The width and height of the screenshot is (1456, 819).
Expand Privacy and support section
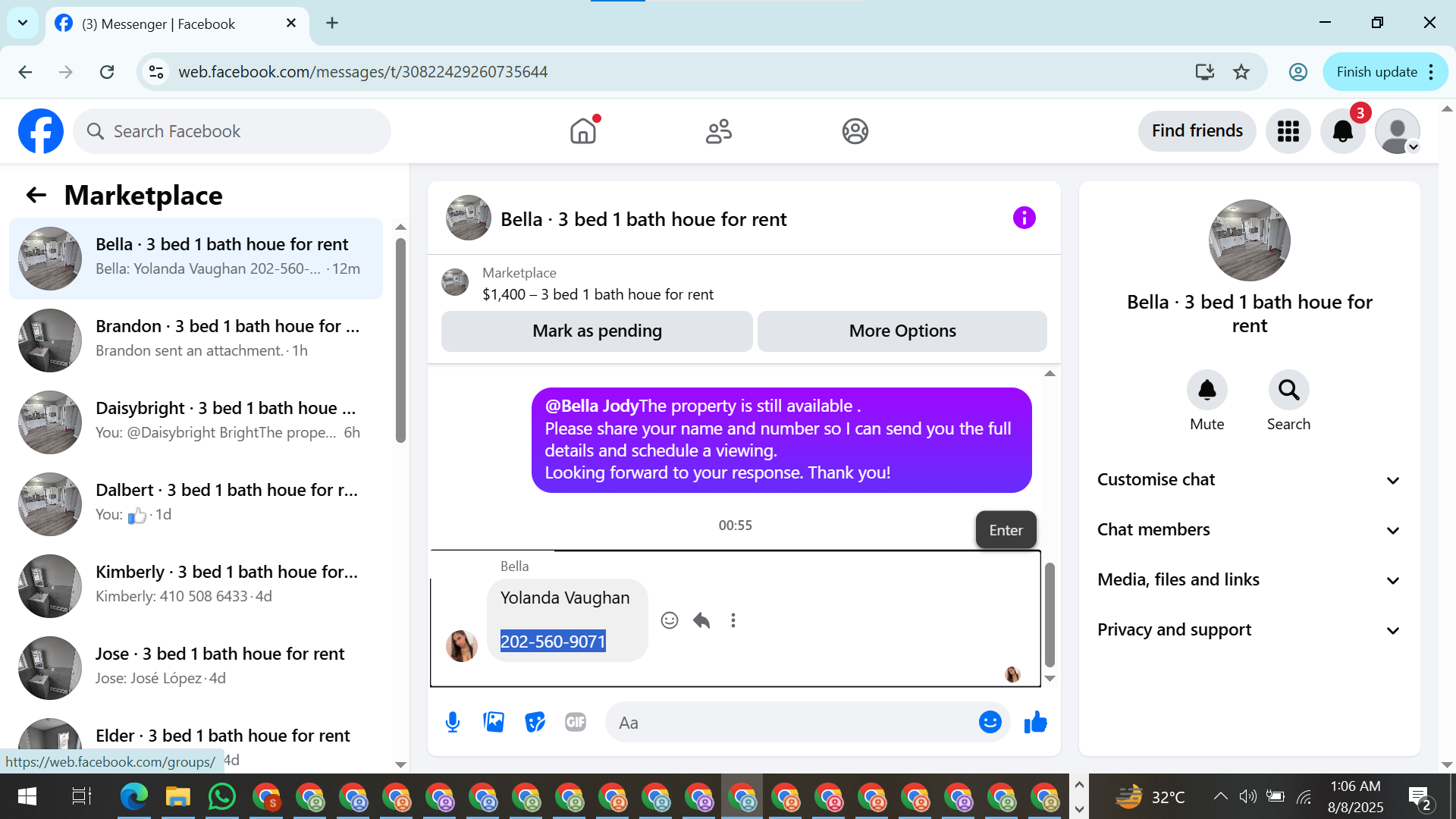[x=1249, y=630]
